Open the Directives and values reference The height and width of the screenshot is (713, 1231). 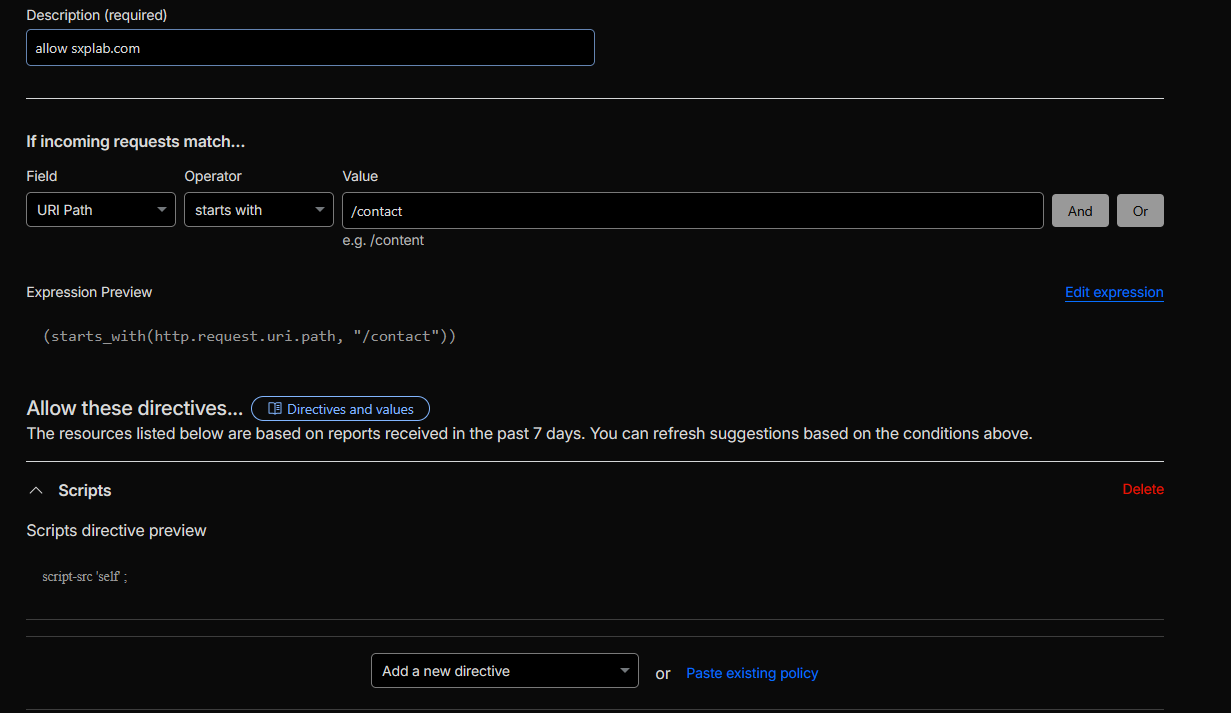340,408
